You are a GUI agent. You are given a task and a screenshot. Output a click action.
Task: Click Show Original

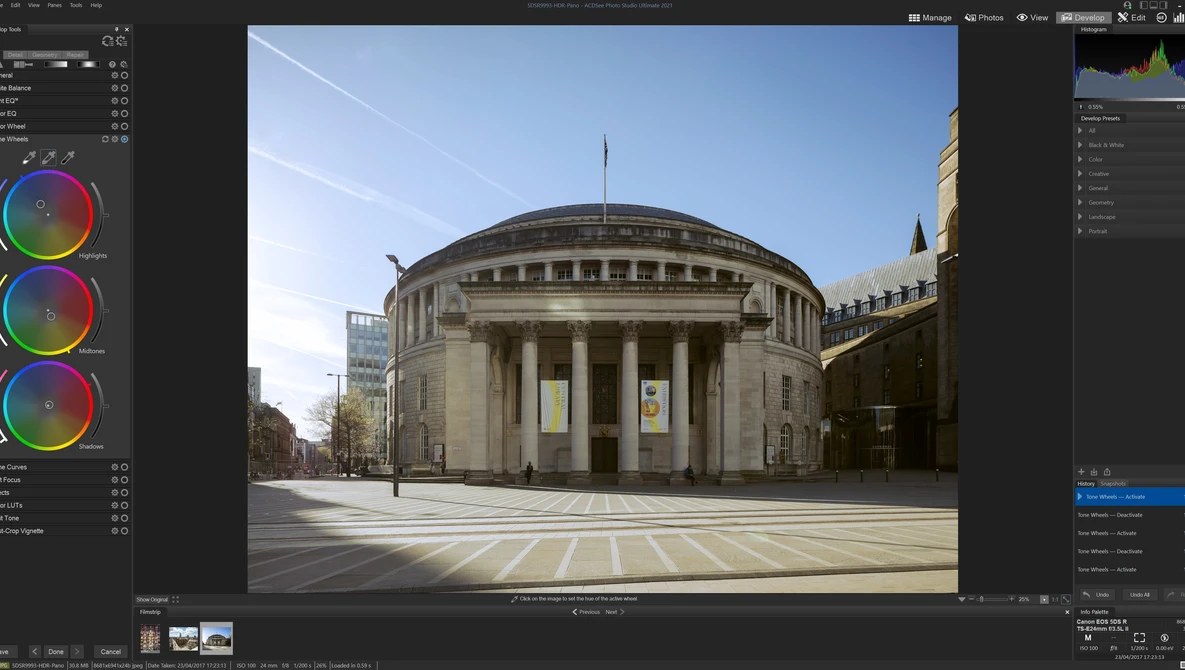pyautogui.click(x=152, y=599)
